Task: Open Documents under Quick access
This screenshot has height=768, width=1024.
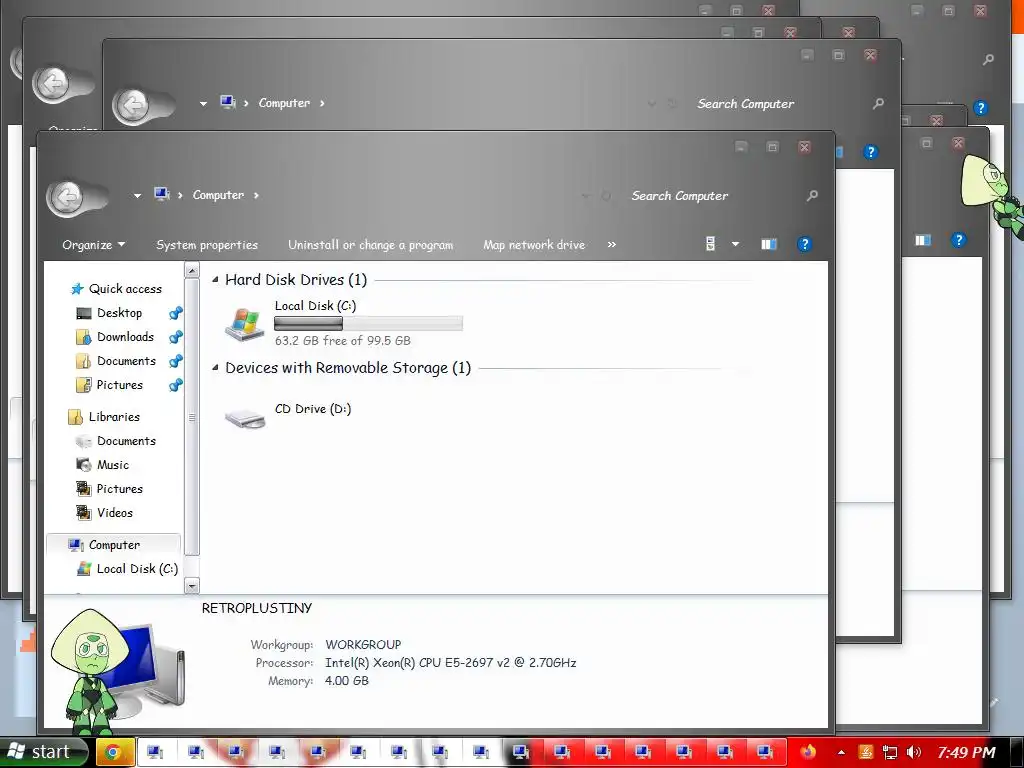Action: (x=126, y=361)
